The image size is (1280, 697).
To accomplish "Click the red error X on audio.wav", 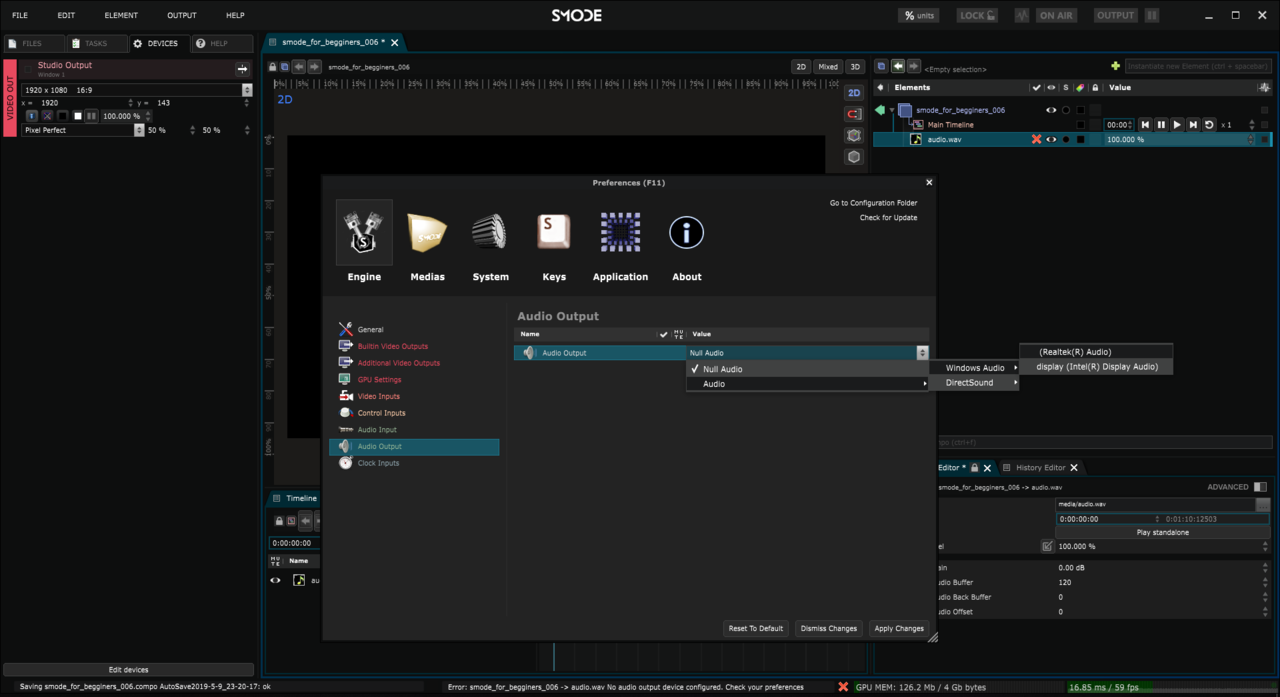I will (1037, 140).
